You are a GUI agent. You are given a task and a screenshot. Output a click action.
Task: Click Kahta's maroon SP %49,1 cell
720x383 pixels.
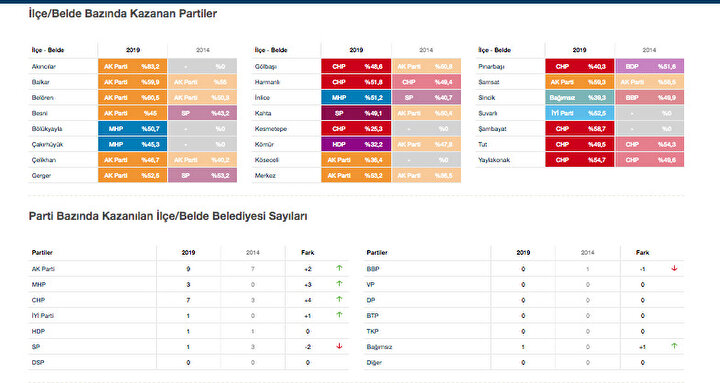click(x=356, y=113)
